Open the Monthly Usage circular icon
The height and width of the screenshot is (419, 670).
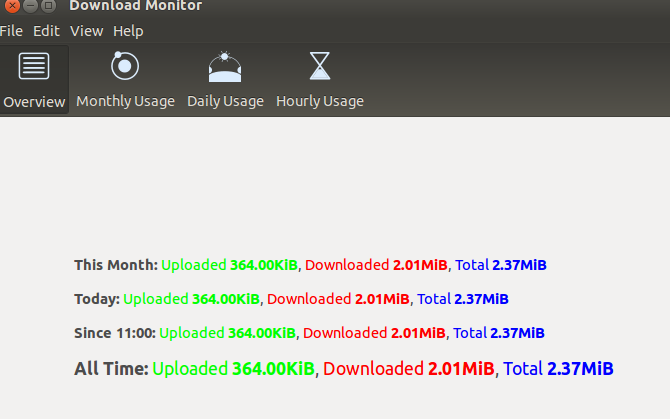tap(125, 66)
